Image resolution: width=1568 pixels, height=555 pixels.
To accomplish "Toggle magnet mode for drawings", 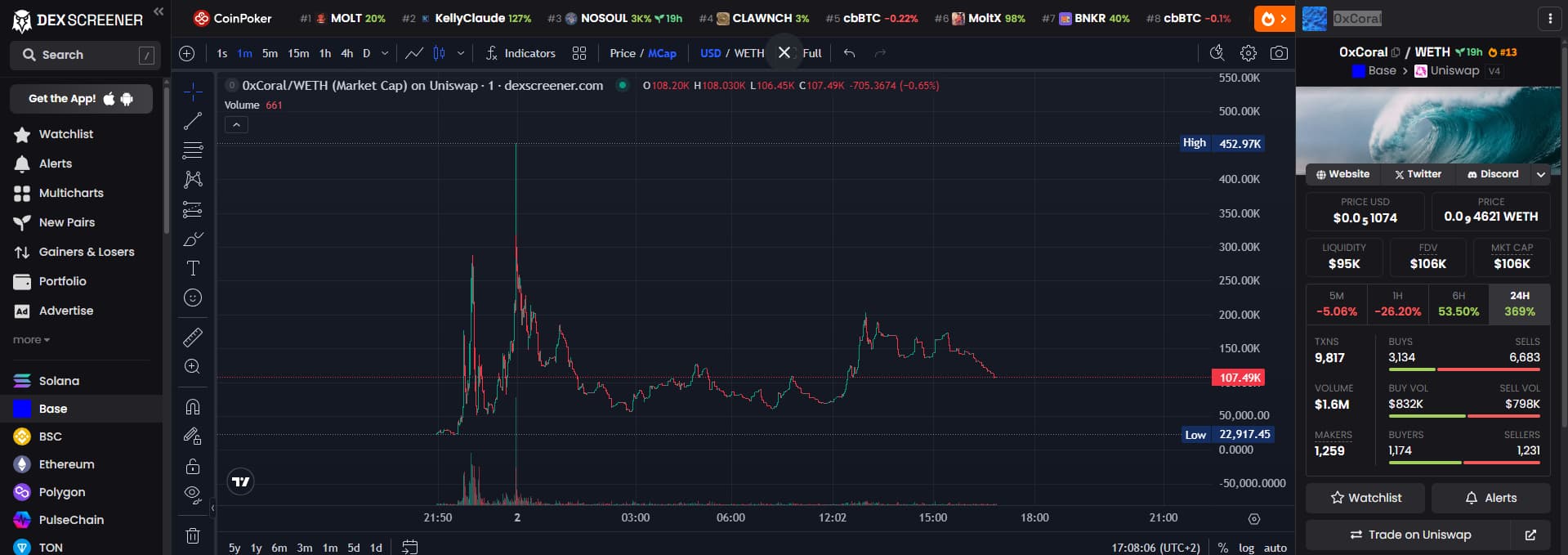I will click(193, 406).
